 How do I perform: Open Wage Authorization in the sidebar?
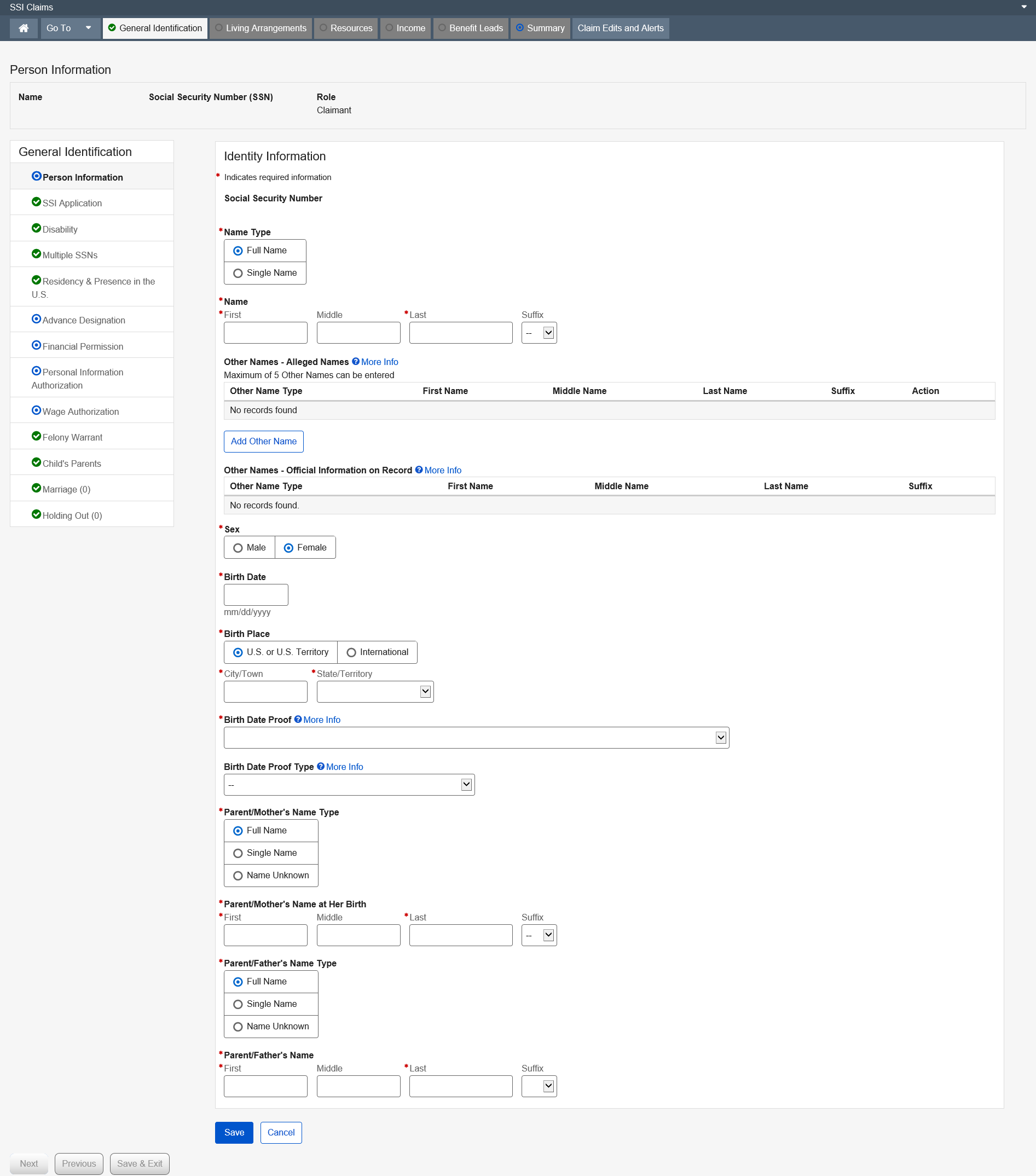[80, 412]
